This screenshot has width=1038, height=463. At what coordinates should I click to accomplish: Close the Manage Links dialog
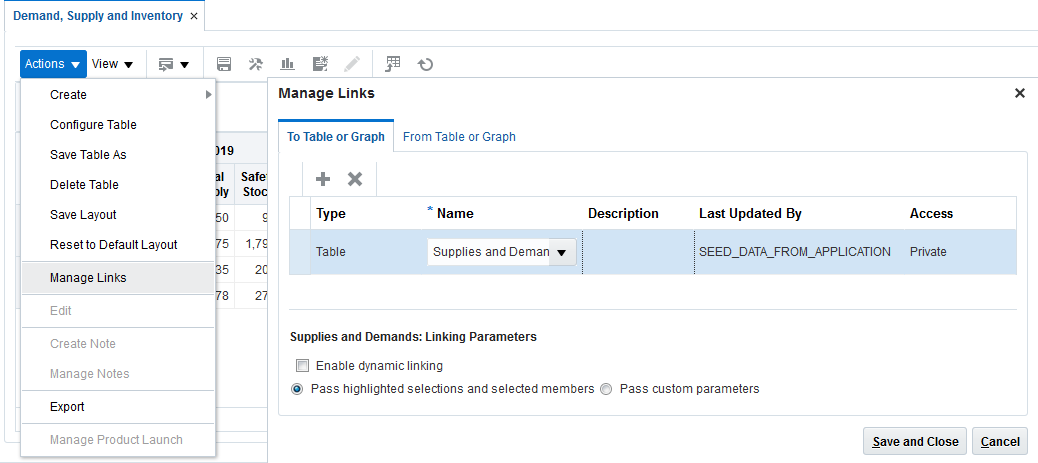pos(1020,93)
